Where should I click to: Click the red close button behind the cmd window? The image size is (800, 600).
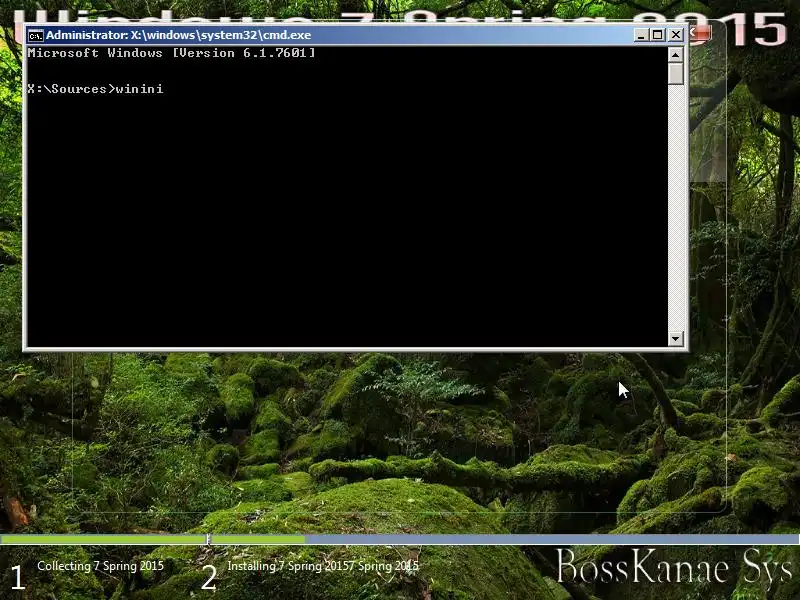click(x=701, y=34)
